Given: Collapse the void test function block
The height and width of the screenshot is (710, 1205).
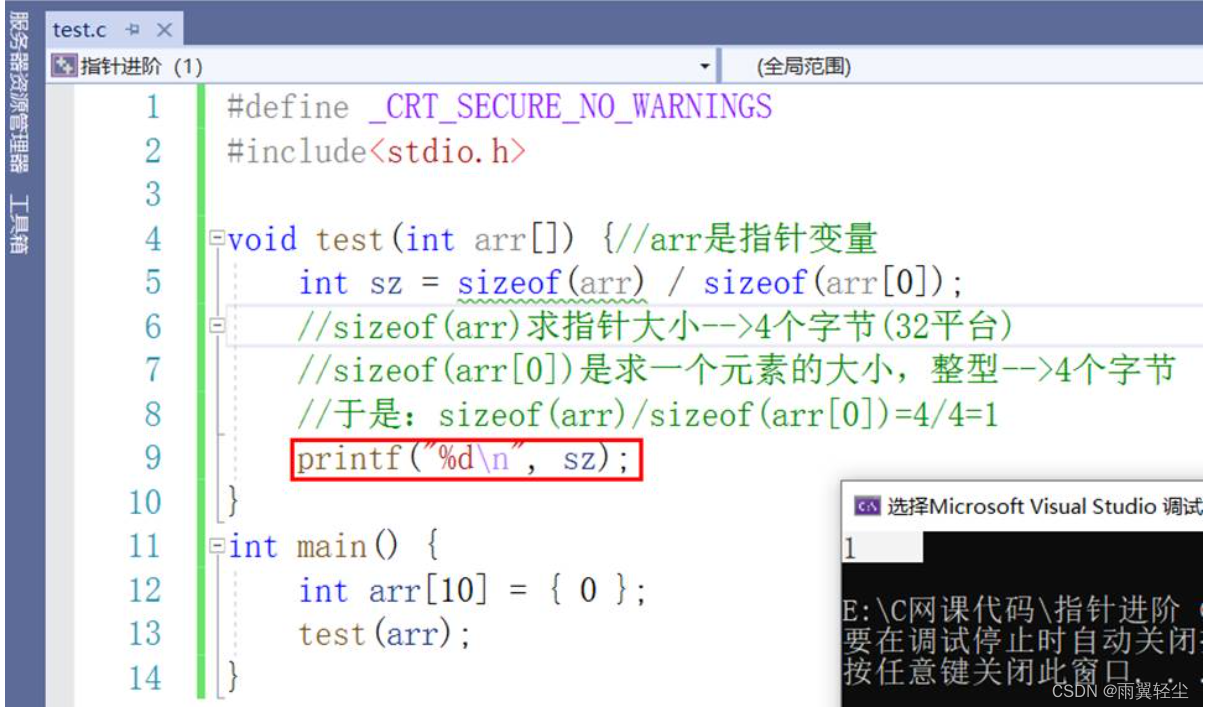Looking at the screenshot, I should (217, 240).
